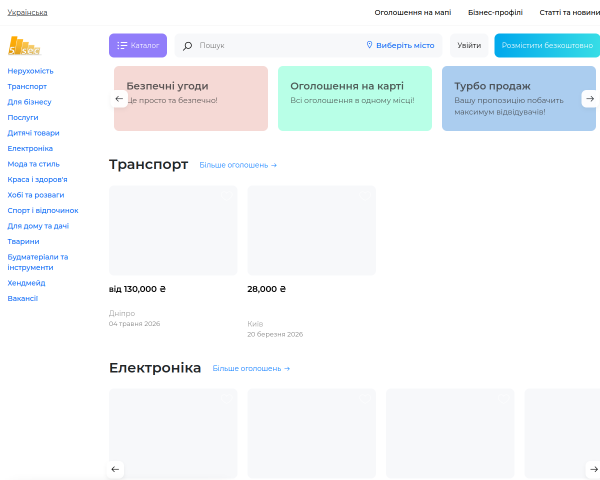Open the 28,000 ₴ Kyiv listing thumbnail
Screen dimensions: 600x480
click(x=311, y=230)
